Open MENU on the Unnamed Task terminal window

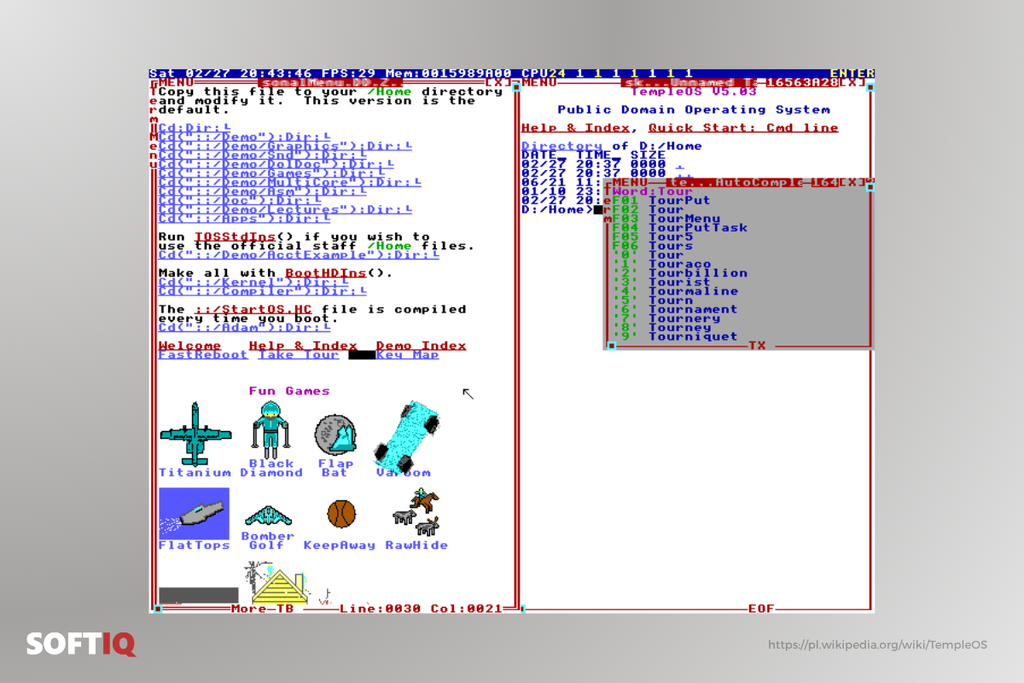(x=539, y=82)
